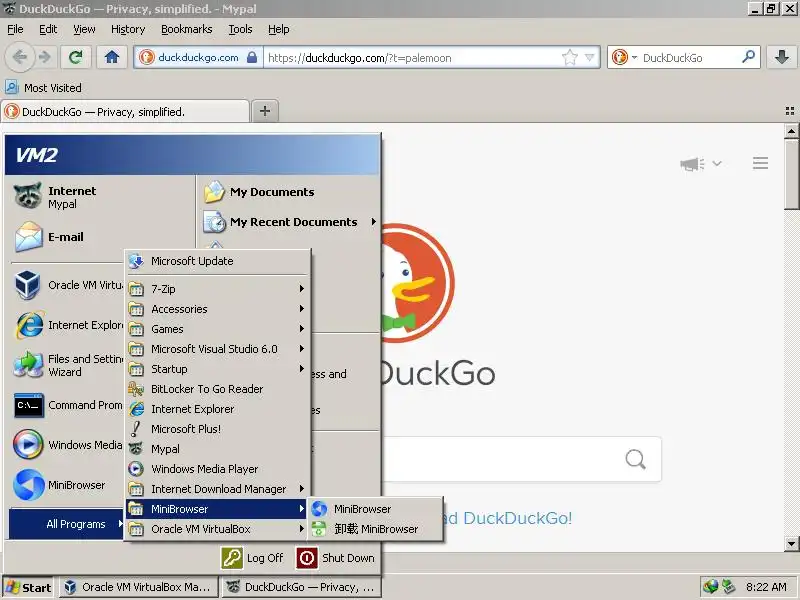Click the DuckDuckGo taskbar button

302,587
